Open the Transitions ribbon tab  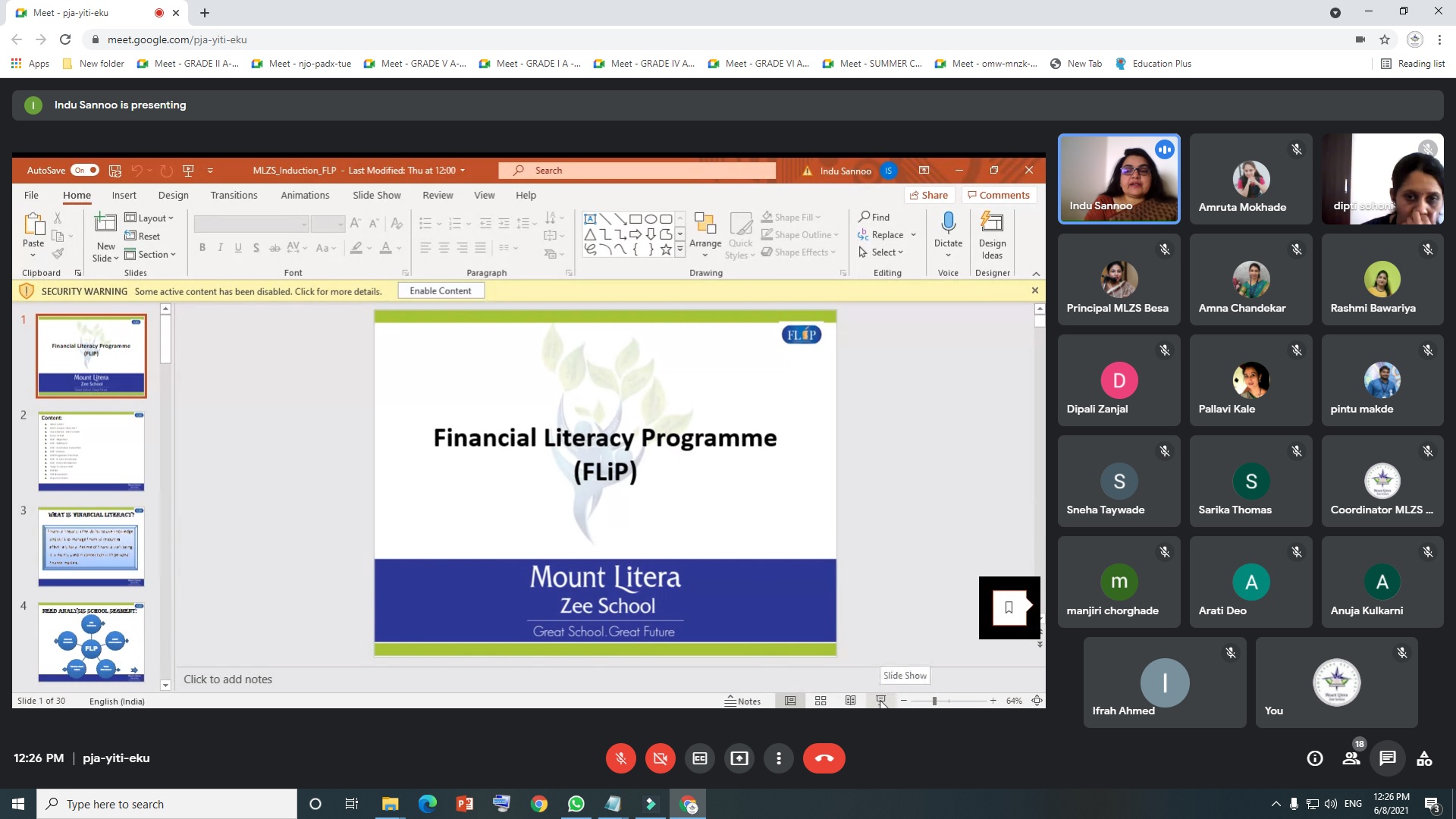(x=234, y=195)
